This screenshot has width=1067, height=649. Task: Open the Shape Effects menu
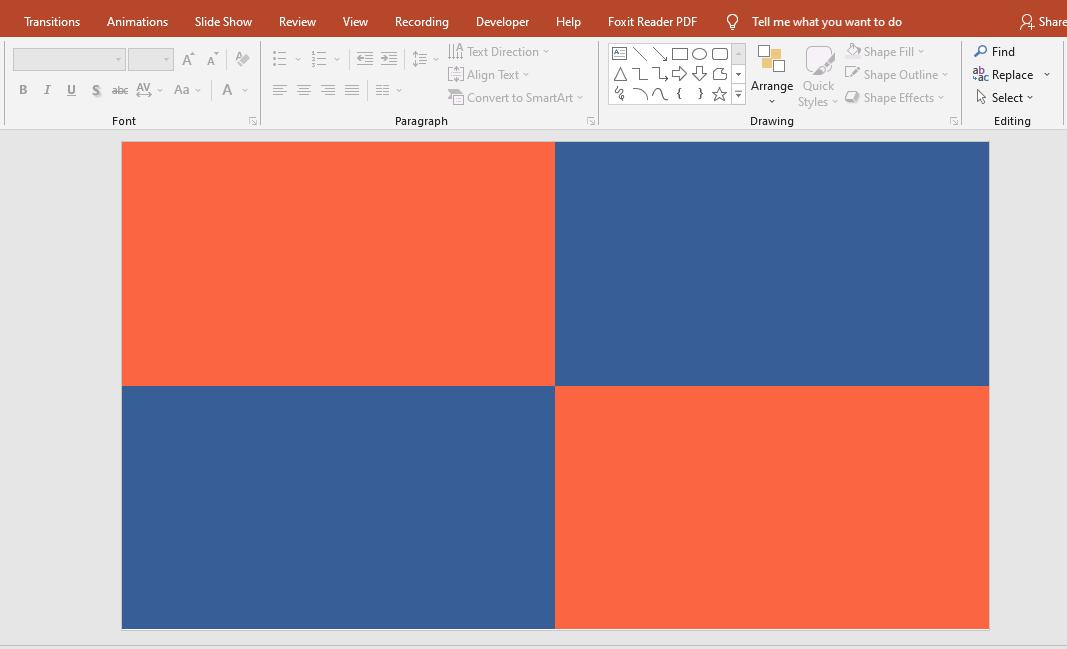coord(893,97)
